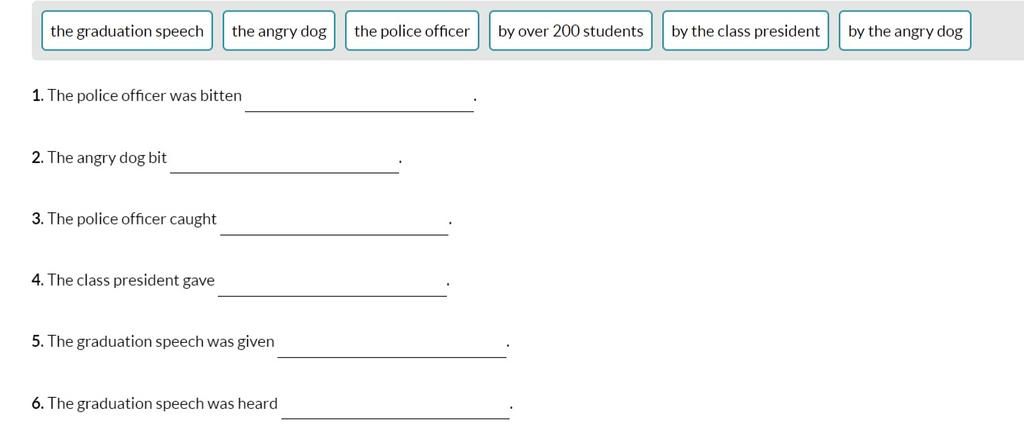Choose the 'the police officer' tile
The image size is (1024, 440).
click(412, 31)
